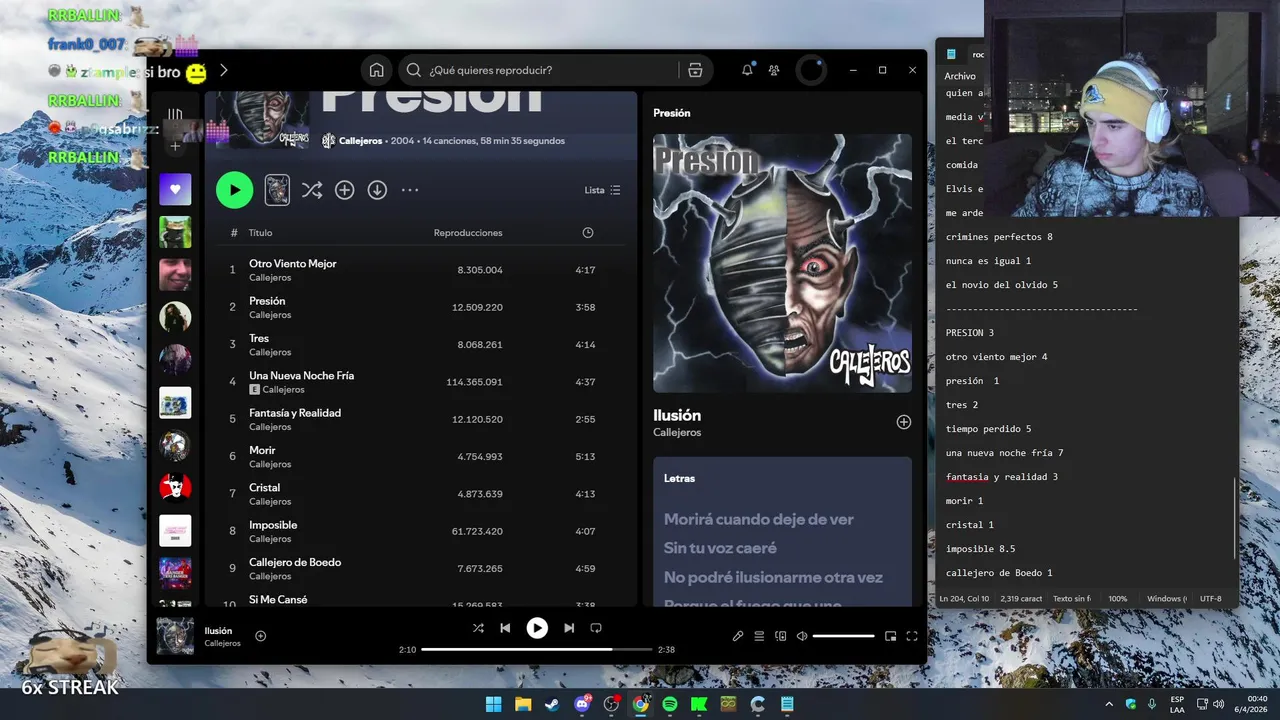
Task: Go to Spotify Home via house icon
Action: click(x=376, y=70)
